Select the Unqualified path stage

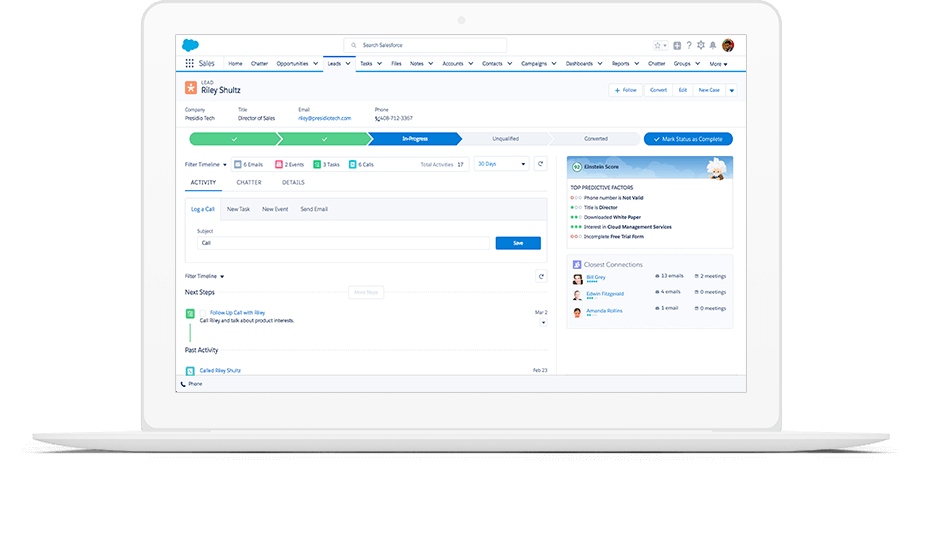(x=505, y=139)
